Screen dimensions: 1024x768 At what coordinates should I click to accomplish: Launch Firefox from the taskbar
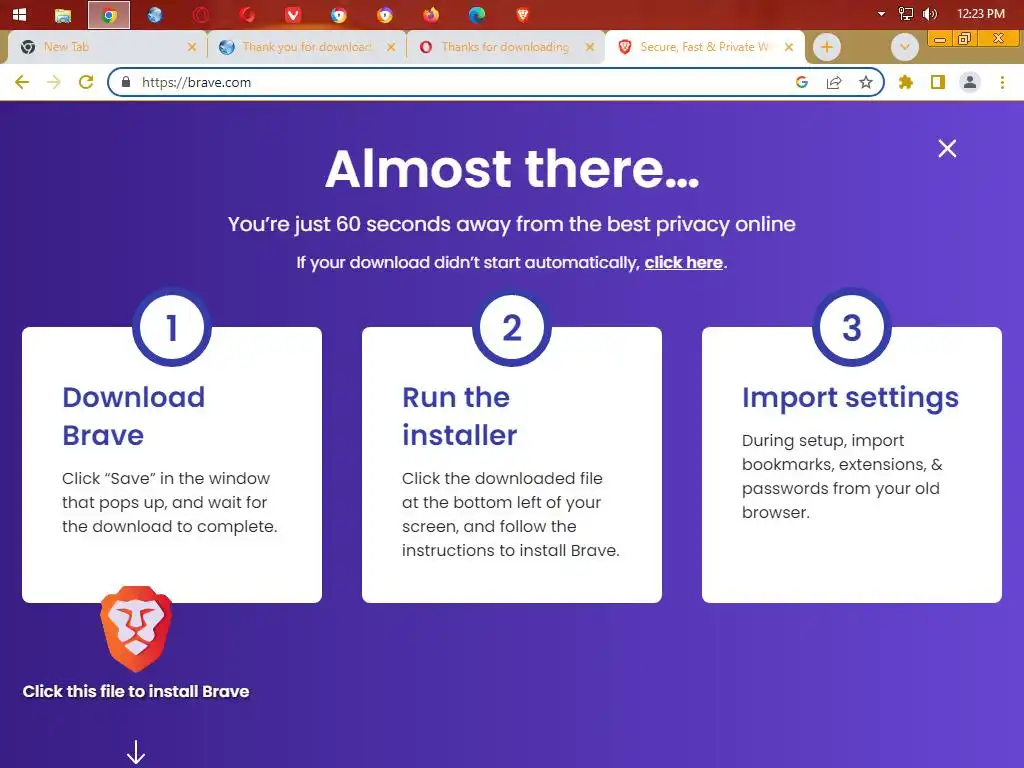click(x=431, y=14)
